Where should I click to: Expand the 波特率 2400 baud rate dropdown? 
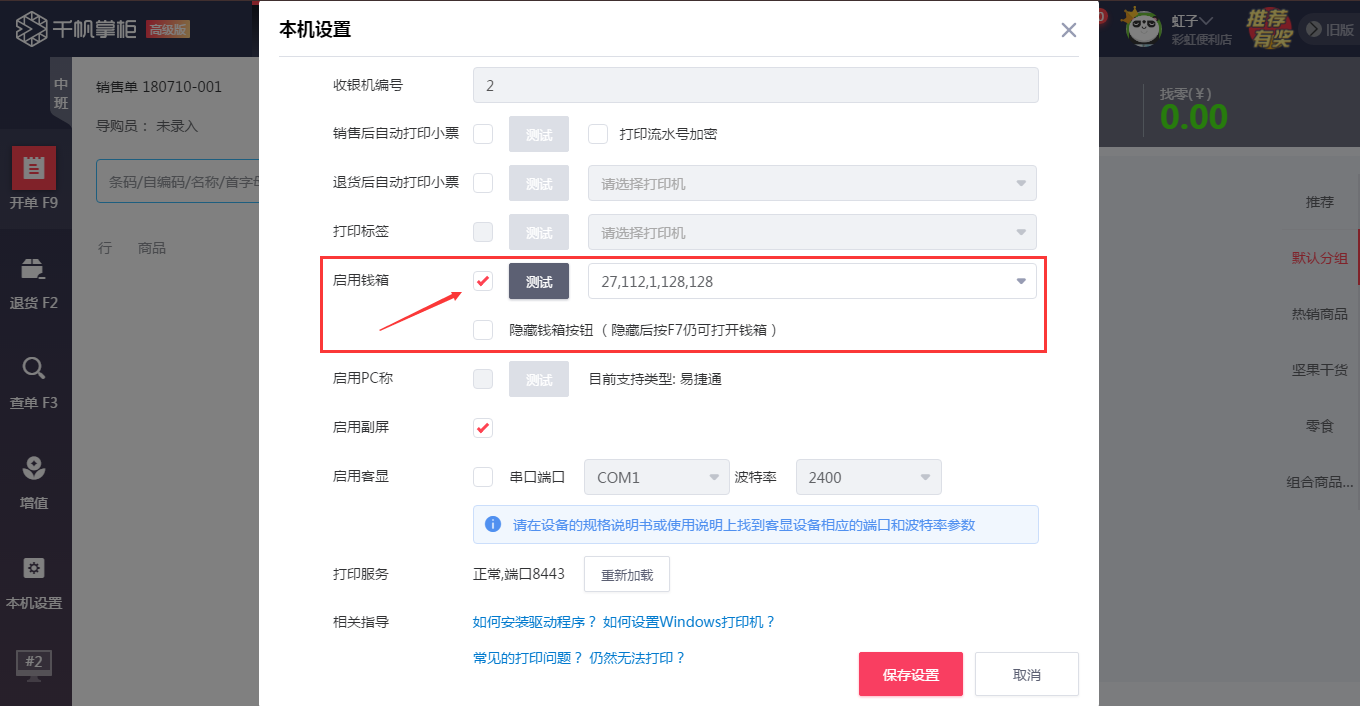927,477
